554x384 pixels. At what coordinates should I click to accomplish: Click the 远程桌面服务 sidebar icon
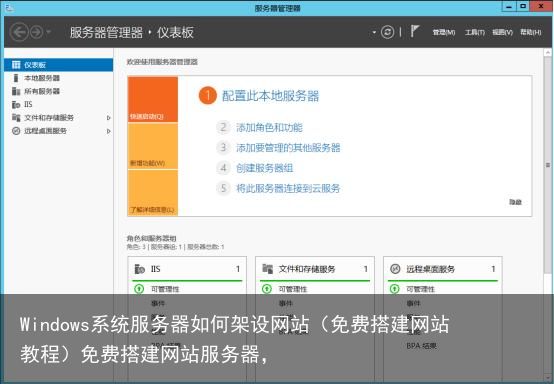(x=16, y=131)
